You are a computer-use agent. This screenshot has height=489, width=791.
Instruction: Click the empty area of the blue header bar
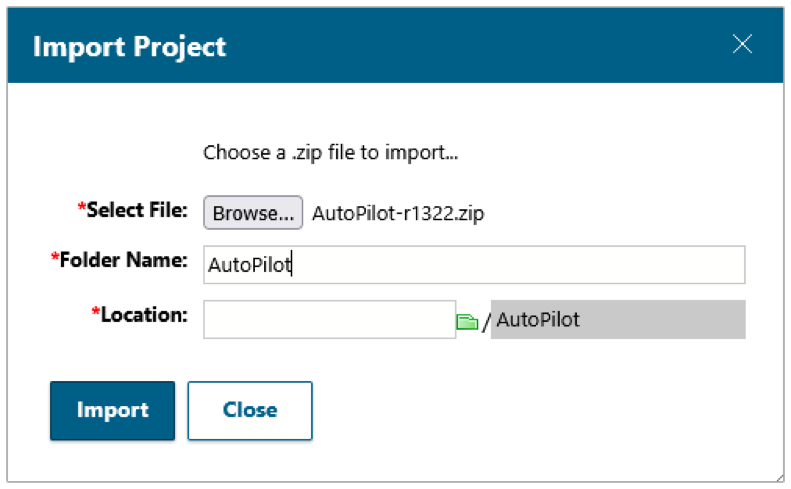480,46
